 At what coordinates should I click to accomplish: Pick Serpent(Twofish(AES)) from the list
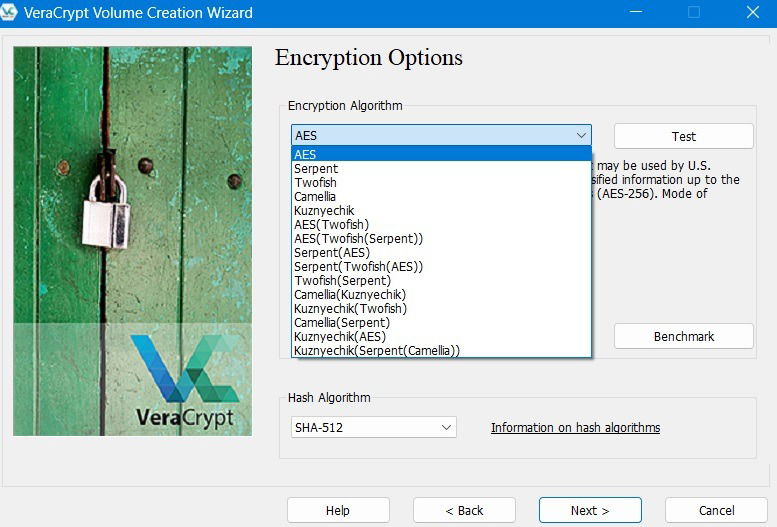(441, 267)
